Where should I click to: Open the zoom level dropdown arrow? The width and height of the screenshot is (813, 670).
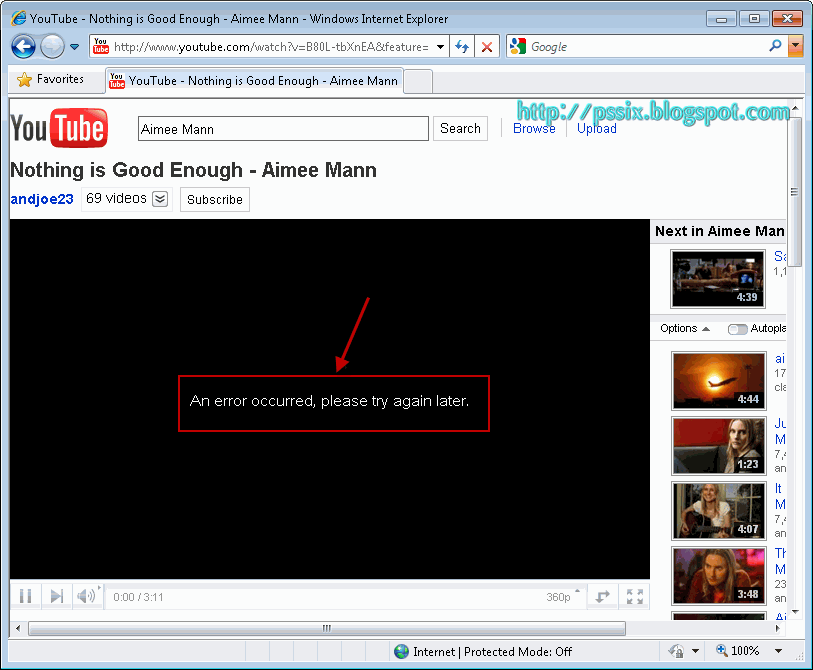(x=778, y=651)
